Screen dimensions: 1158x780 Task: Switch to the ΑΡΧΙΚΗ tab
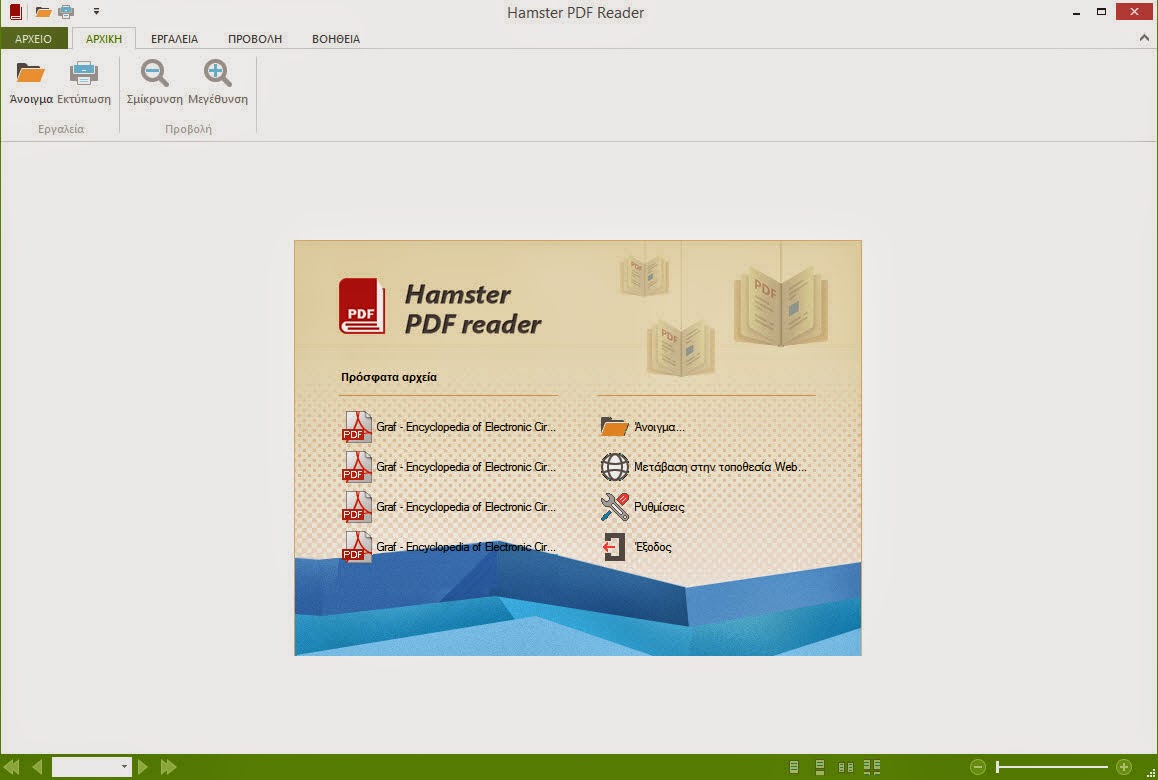(x=103, y=38)
